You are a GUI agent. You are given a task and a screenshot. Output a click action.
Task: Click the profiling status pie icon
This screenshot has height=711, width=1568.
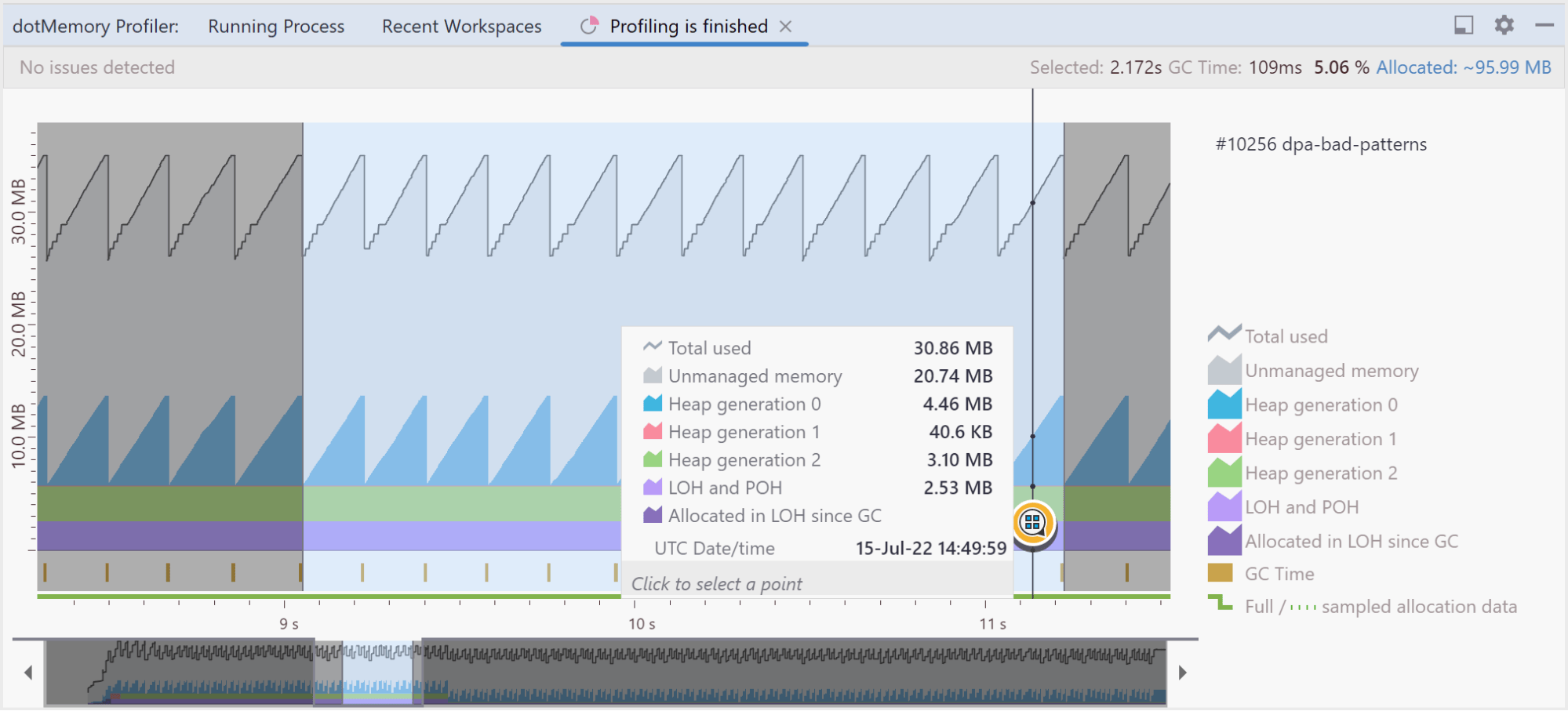(589, 27)
